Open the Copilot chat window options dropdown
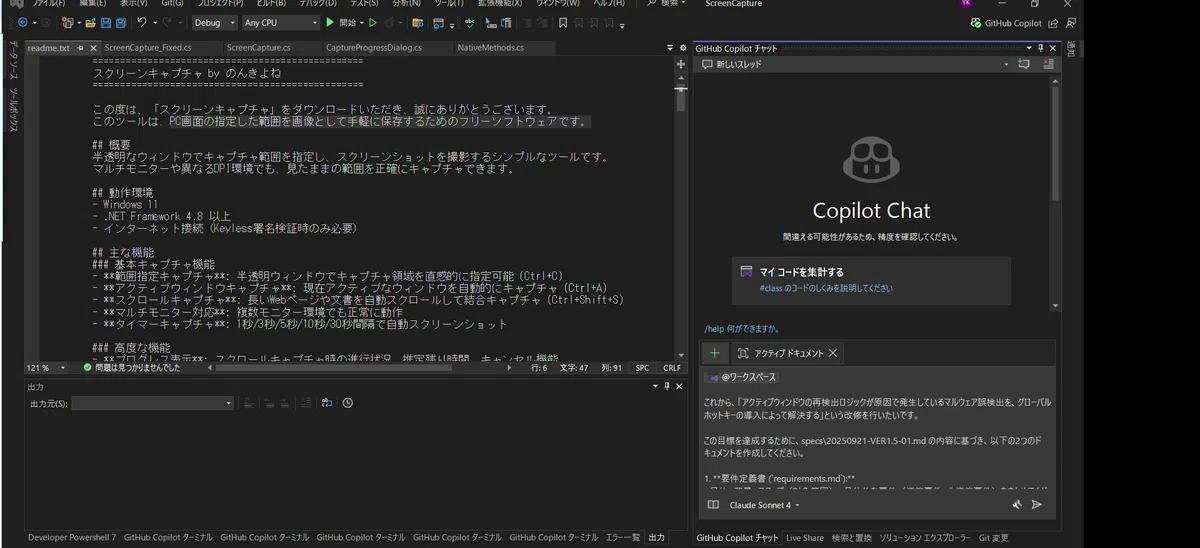Viewport: 1200px width, 548px height. [1027, 48]
